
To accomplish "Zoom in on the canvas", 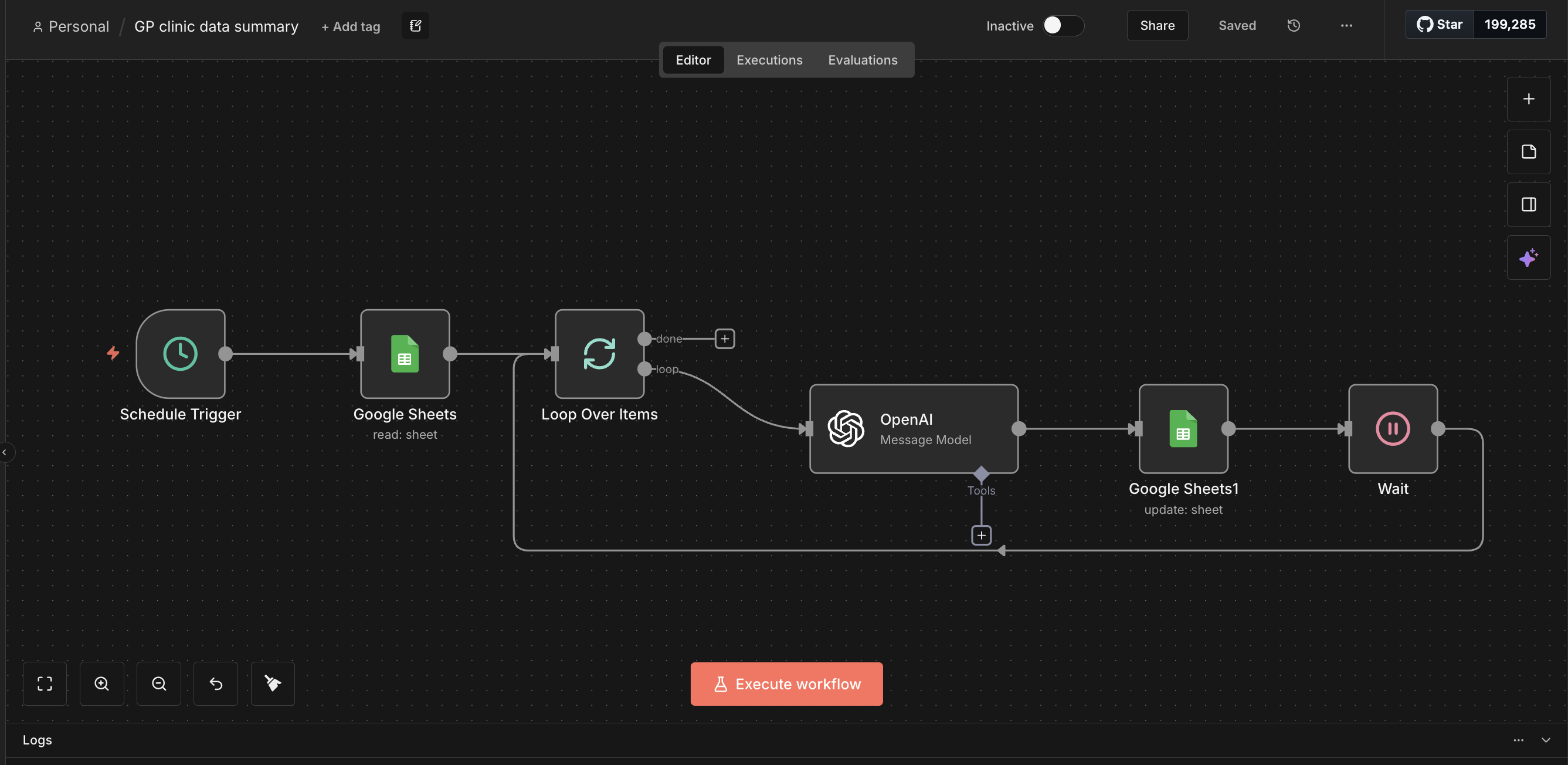I will [x=101, y=683].
